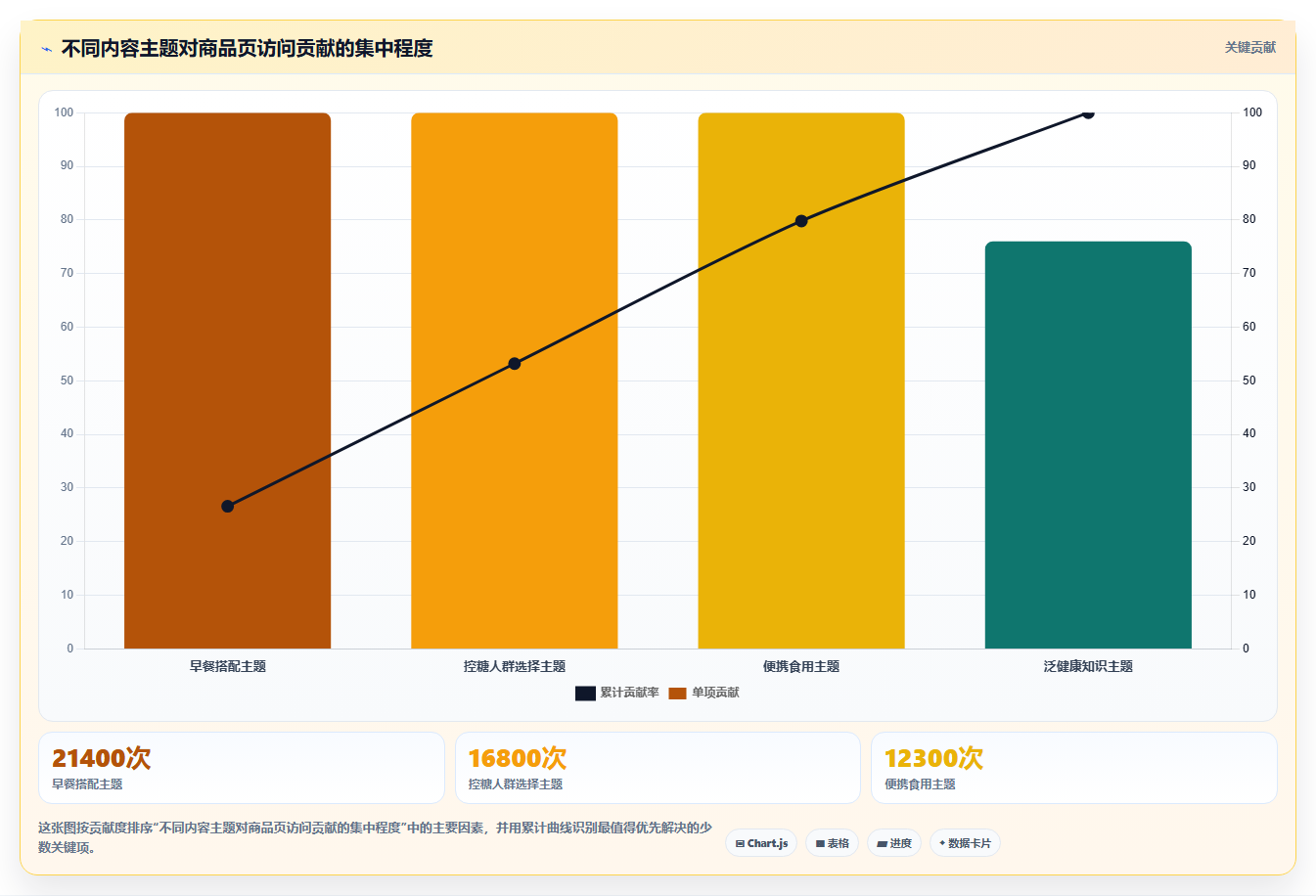
Task: Click the Chart.js tag chip
Action: pos(761,843)
